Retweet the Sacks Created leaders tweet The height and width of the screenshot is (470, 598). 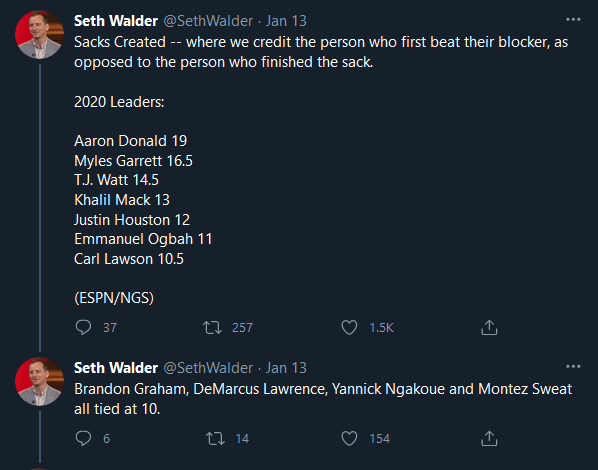coord(212,327)
